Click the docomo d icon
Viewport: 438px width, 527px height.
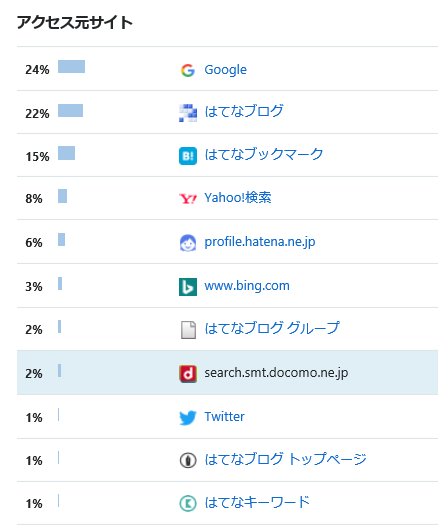[188, 374]
